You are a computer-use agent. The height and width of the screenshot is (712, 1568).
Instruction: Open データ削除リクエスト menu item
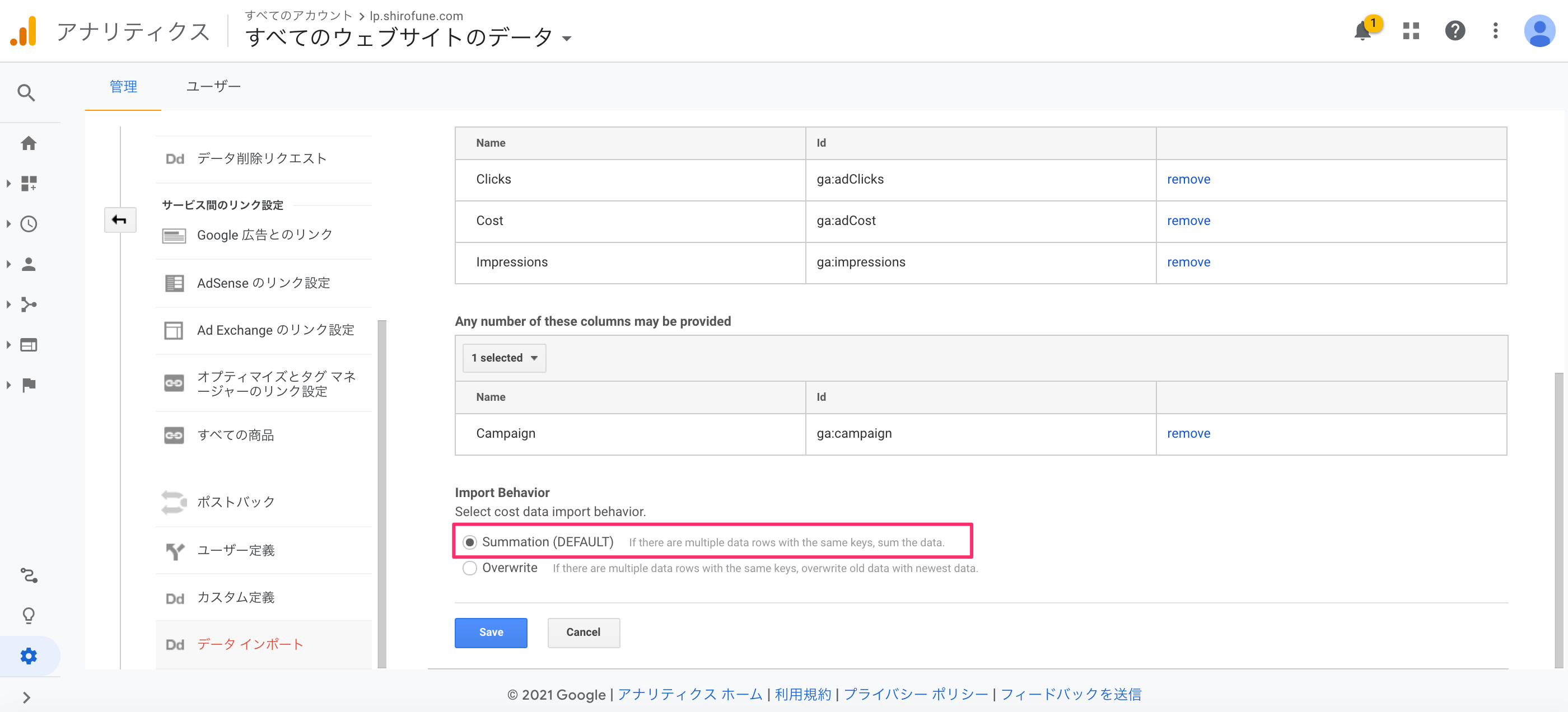point(264,159)
